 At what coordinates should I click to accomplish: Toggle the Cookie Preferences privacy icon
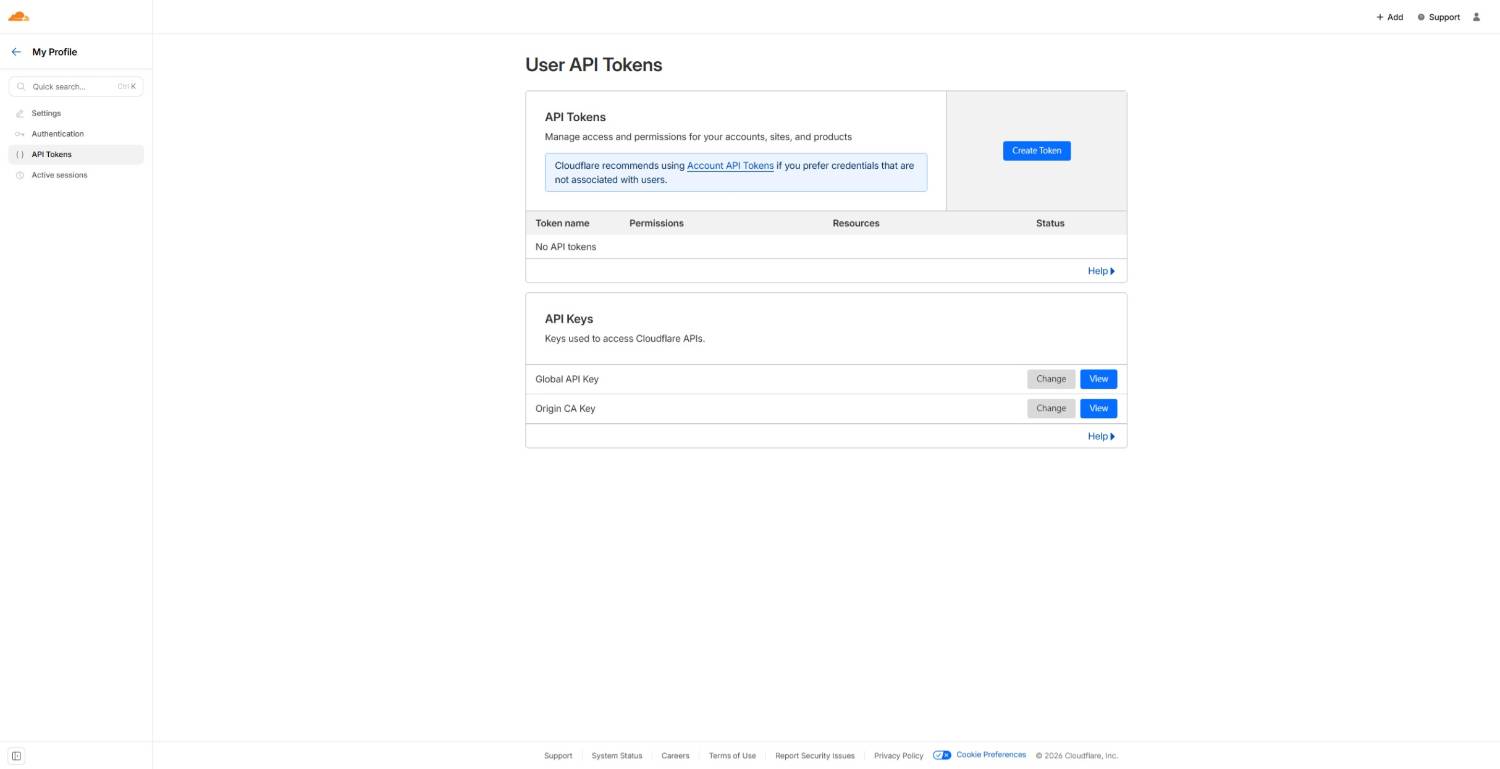pyautogui.click(x=941, y=755)
